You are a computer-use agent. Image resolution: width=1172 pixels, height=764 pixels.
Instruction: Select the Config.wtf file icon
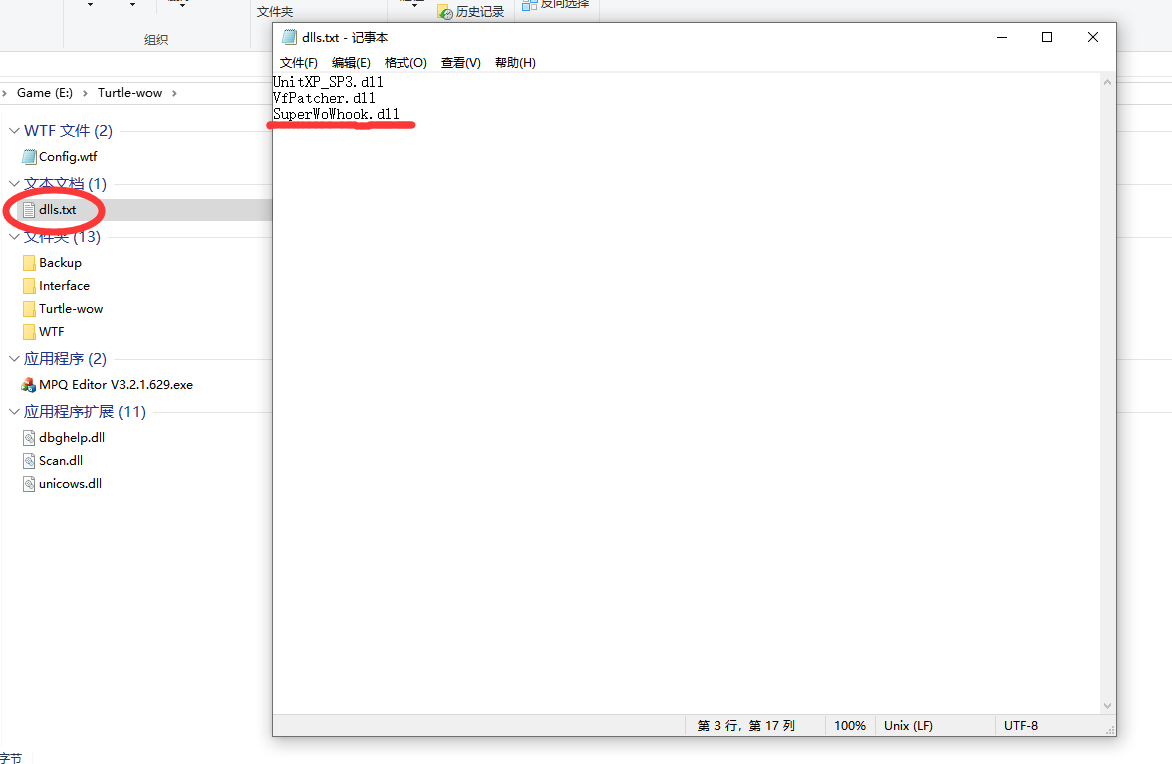pyautogui.click(x=29, y=157)
